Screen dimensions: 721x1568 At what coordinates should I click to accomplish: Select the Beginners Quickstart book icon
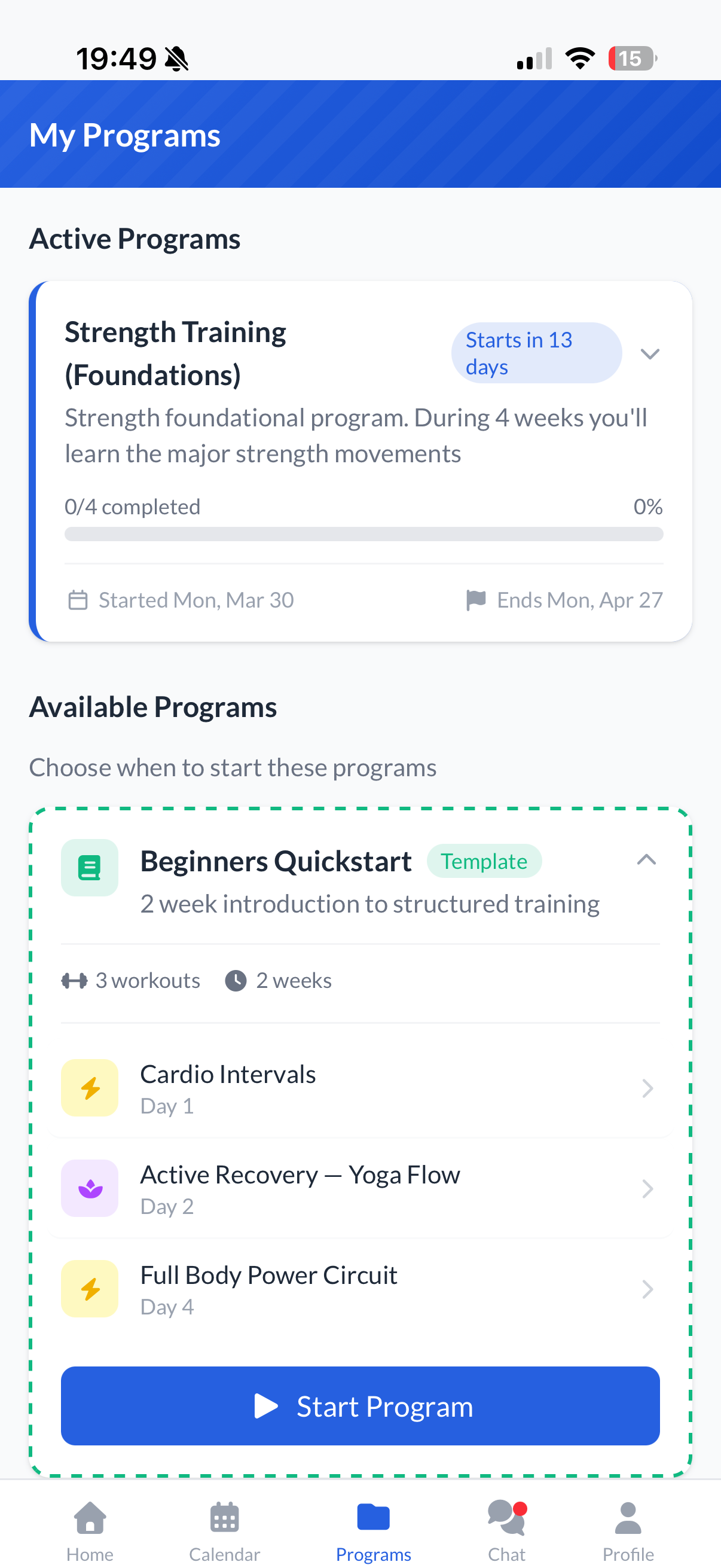pyautogui.click(x=90, y=867)
